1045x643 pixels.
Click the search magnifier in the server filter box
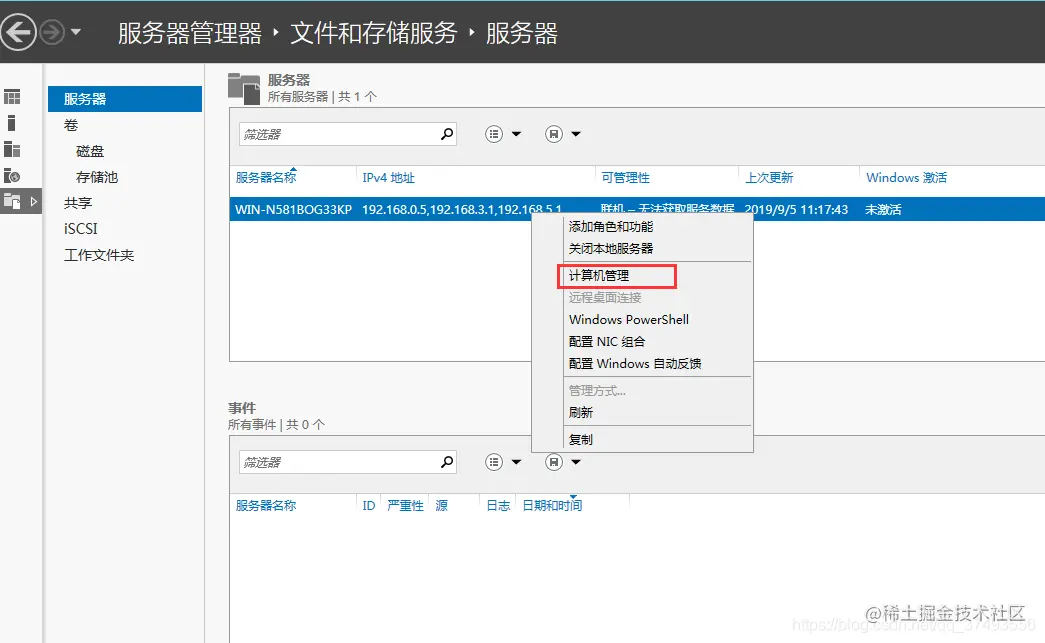[x=447, y=133]
